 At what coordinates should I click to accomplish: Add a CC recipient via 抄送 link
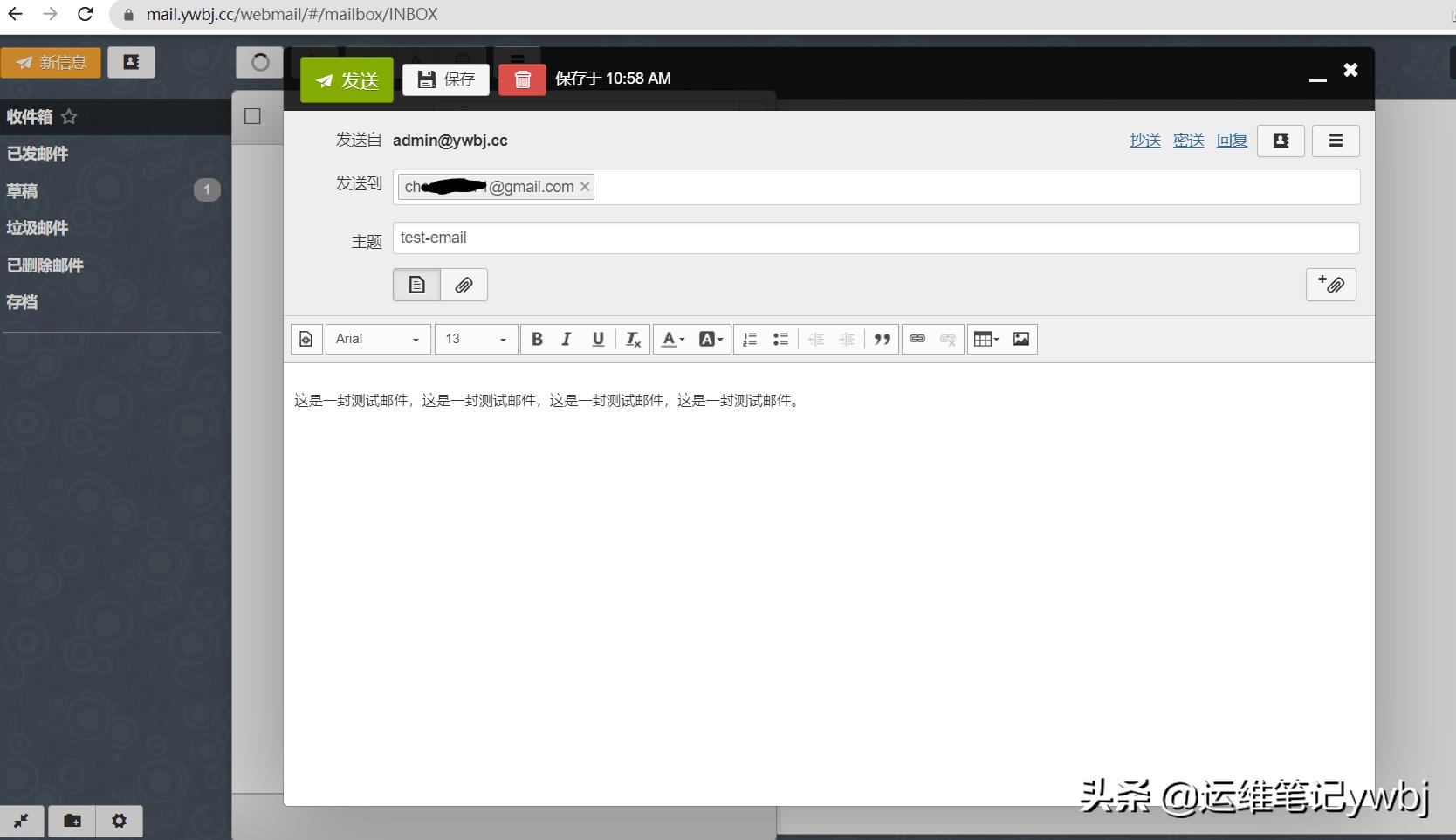click(x=1144, y=140)
